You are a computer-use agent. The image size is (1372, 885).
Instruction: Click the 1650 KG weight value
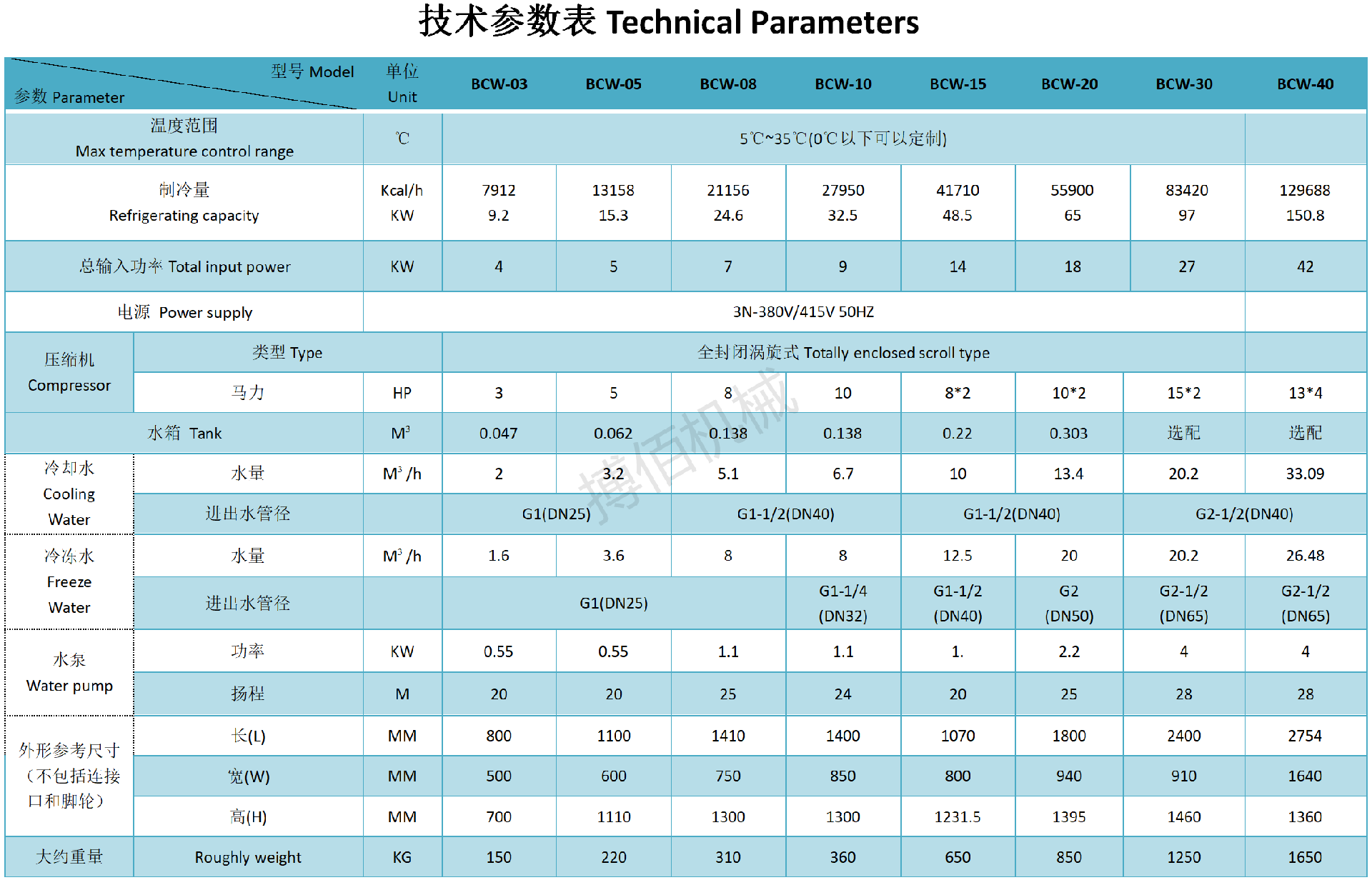pos(1304,857)
